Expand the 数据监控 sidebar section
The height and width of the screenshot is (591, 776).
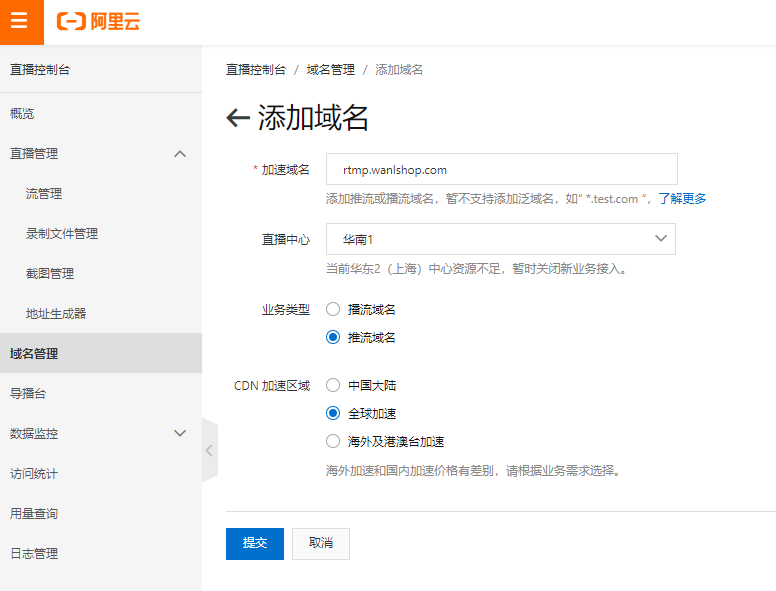point(180,434)
